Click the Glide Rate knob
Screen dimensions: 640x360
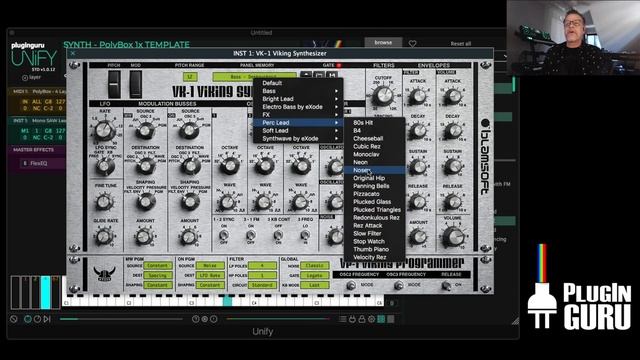[104, 236]
